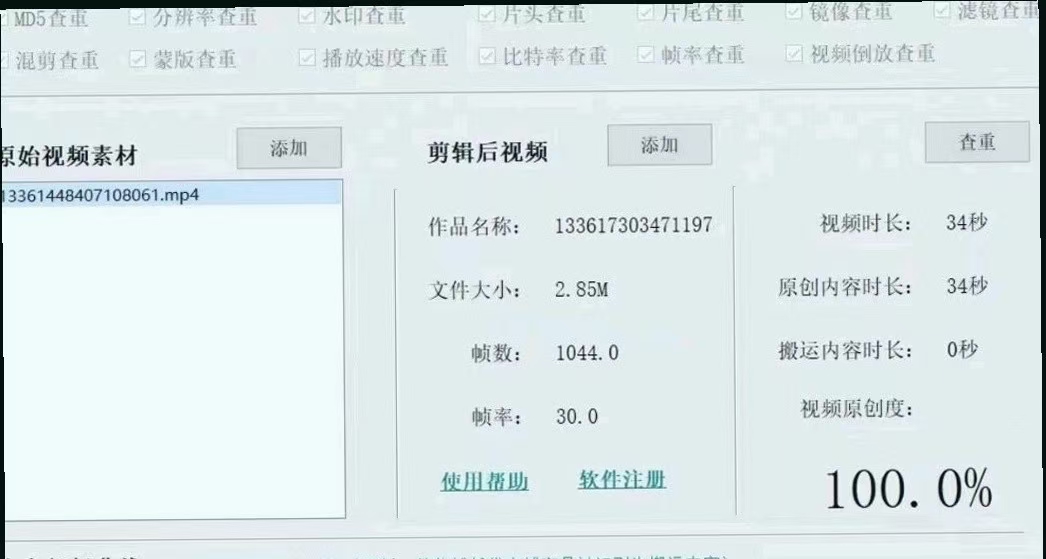Select 13361448407108061.mp4 in the list

[171, 195]
